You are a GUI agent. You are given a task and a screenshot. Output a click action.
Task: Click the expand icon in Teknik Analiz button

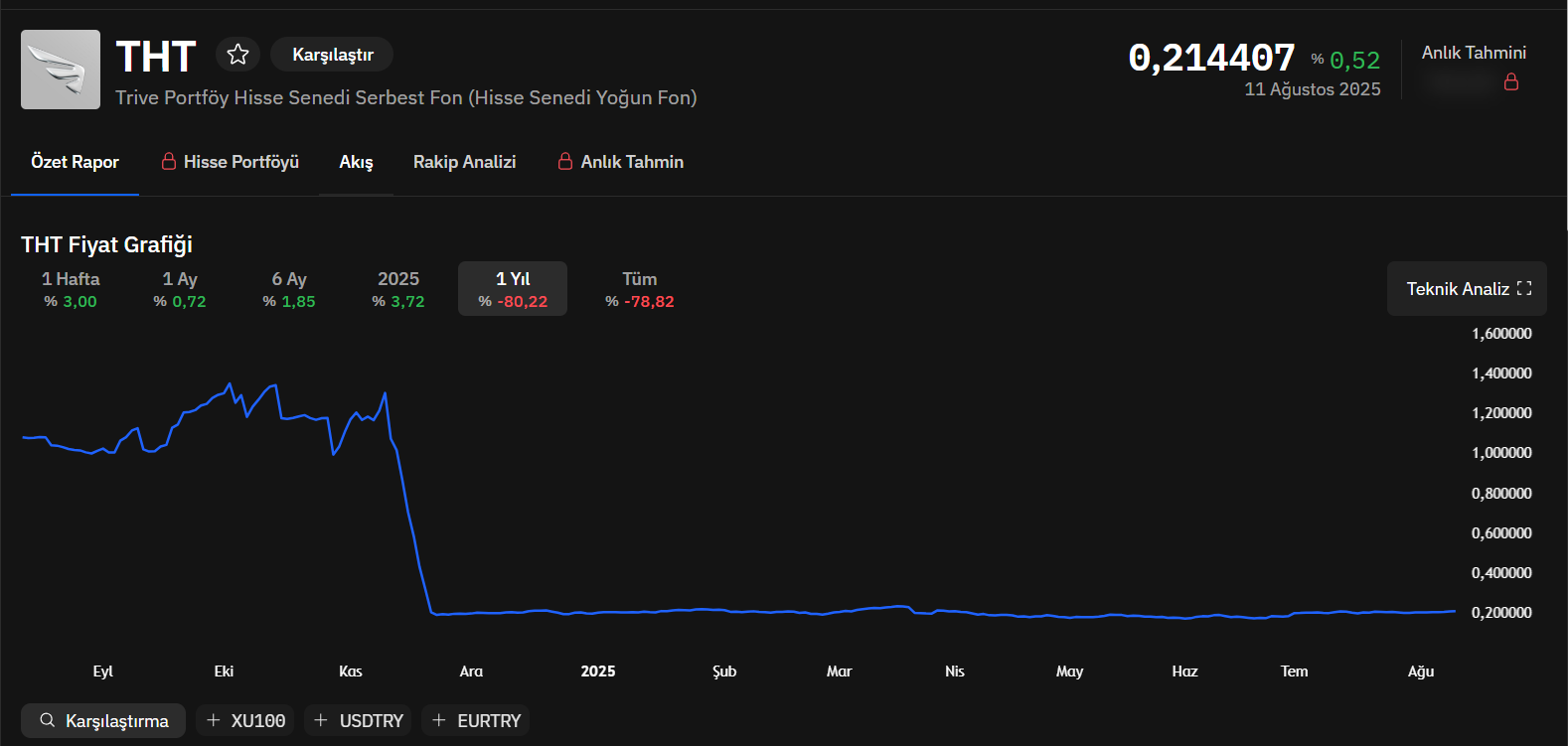point(1524,289)
